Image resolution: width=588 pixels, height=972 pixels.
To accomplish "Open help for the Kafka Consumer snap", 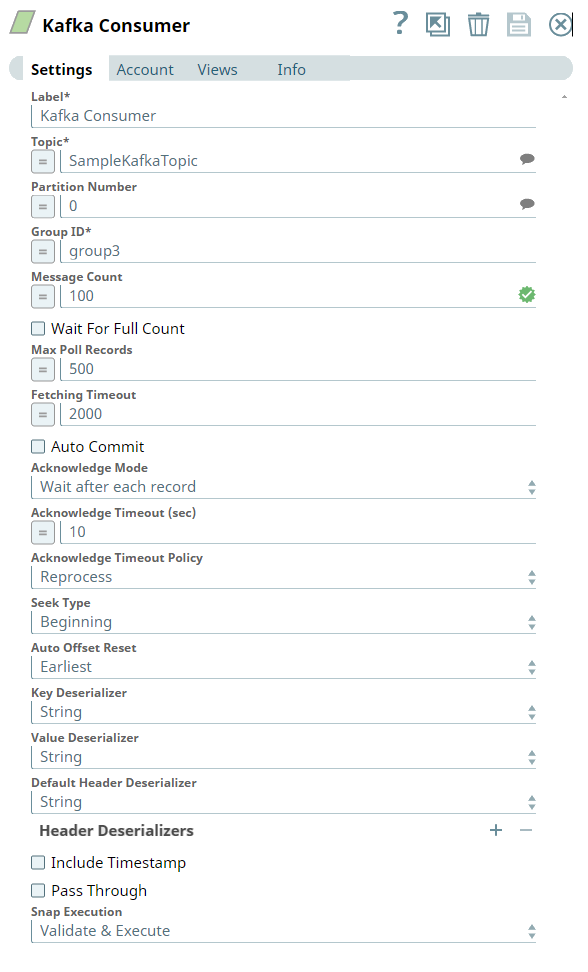I will click(x=400, y=24).
